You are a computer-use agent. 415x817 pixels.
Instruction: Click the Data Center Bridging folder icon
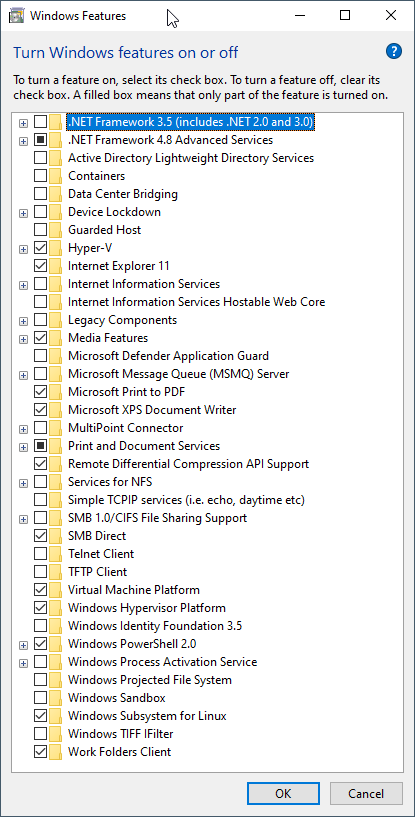[x=56, y=194]
